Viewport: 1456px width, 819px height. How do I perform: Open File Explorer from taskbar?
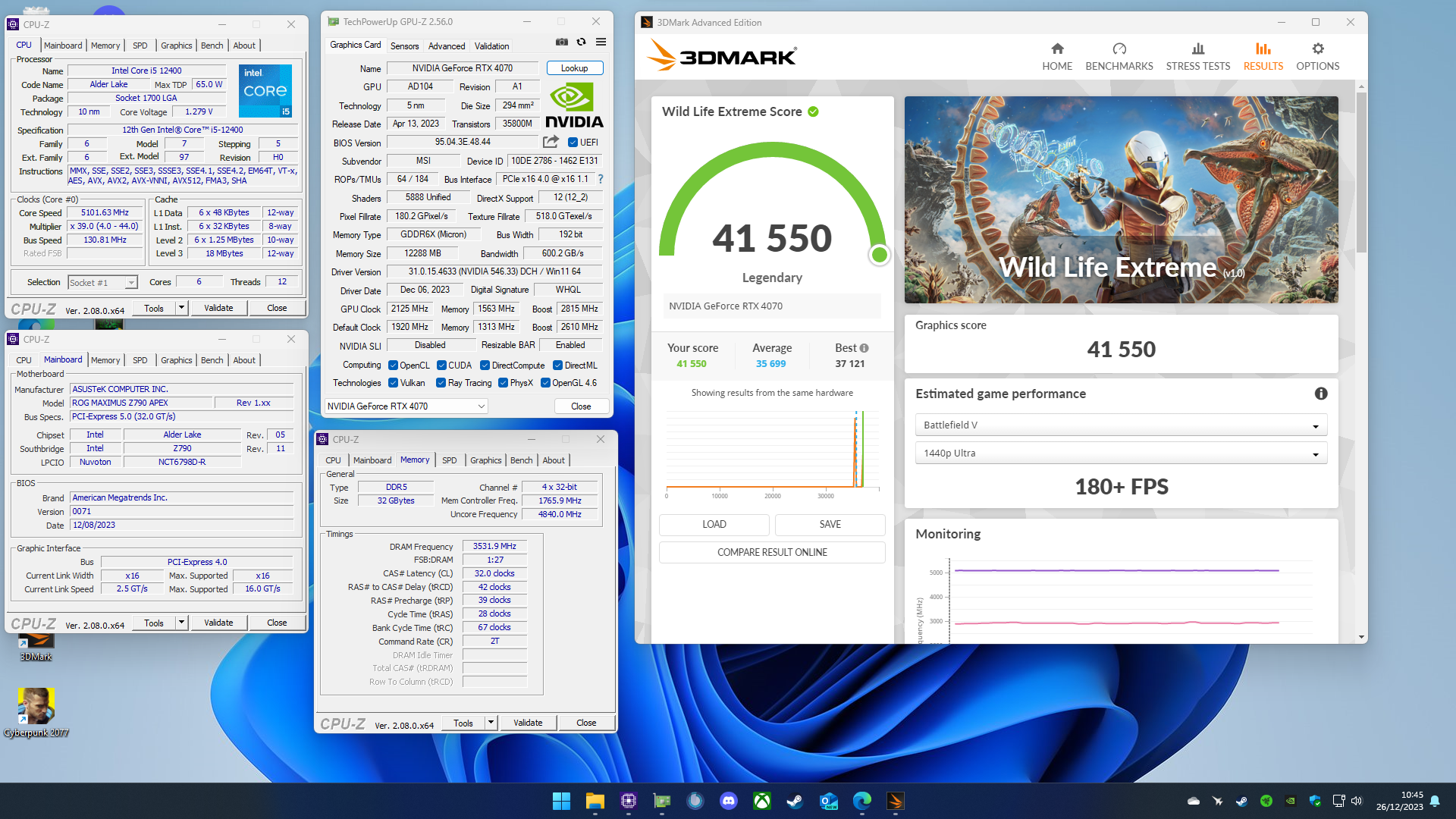[x=595, y=801]
